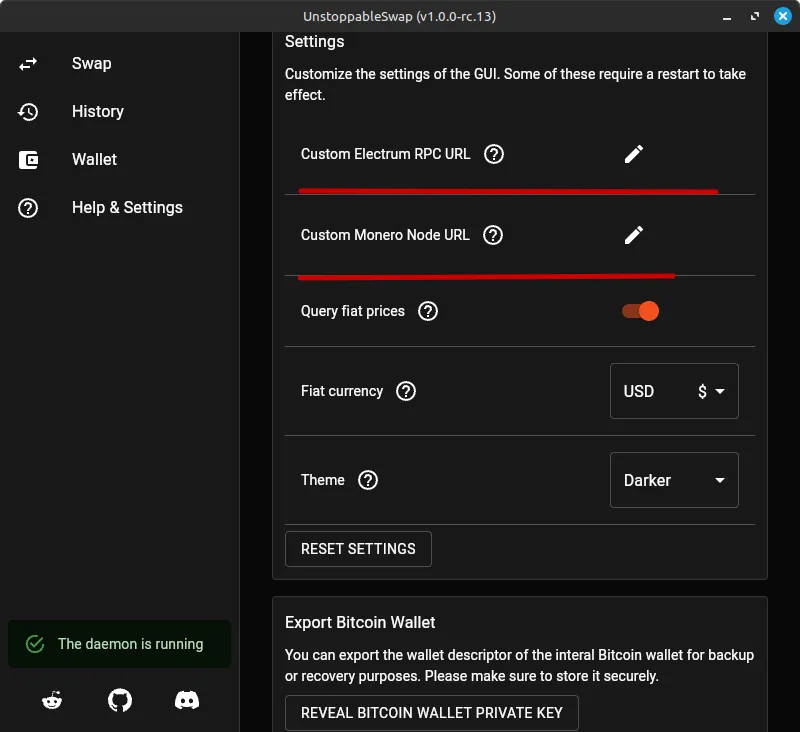Go to the Wallet page
The height and width of the screenshot is (732, 800).
(94, 160)
